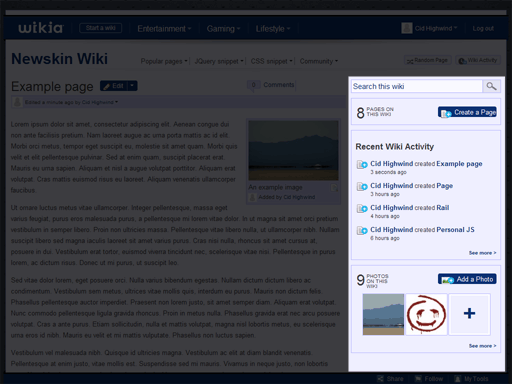
Task: Click the Create a Page button
Action: click(467, 112)
